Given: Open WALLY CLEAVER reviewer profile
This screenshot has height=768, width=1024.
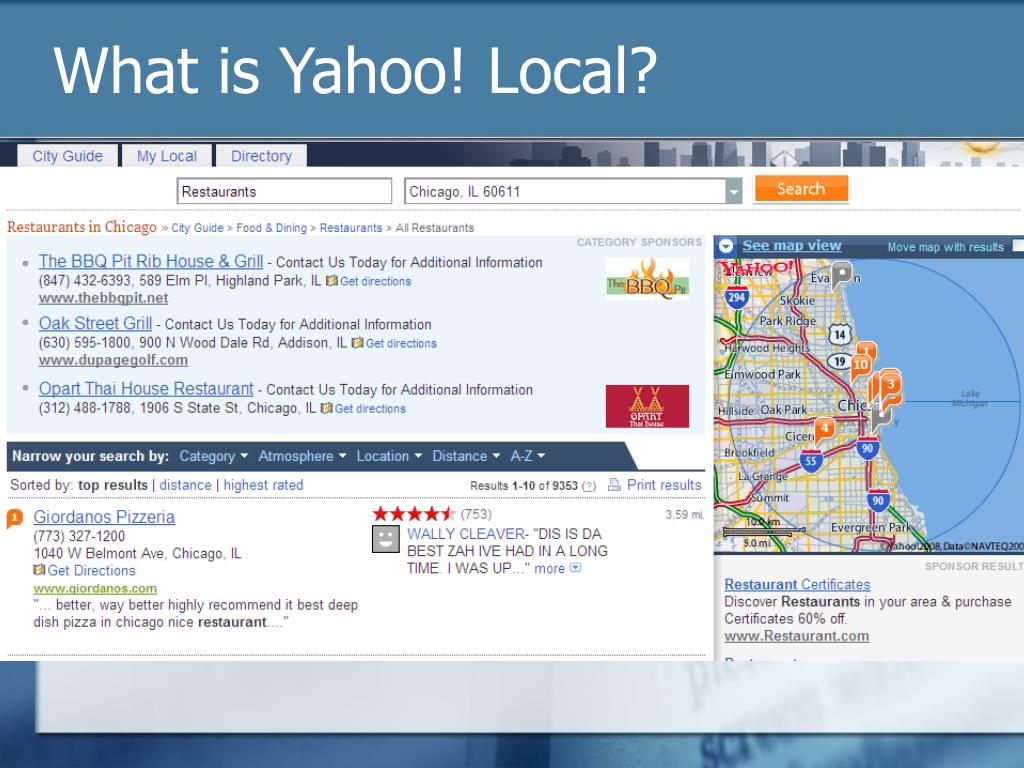Looking at the screenshot, I should pos(466,534).
